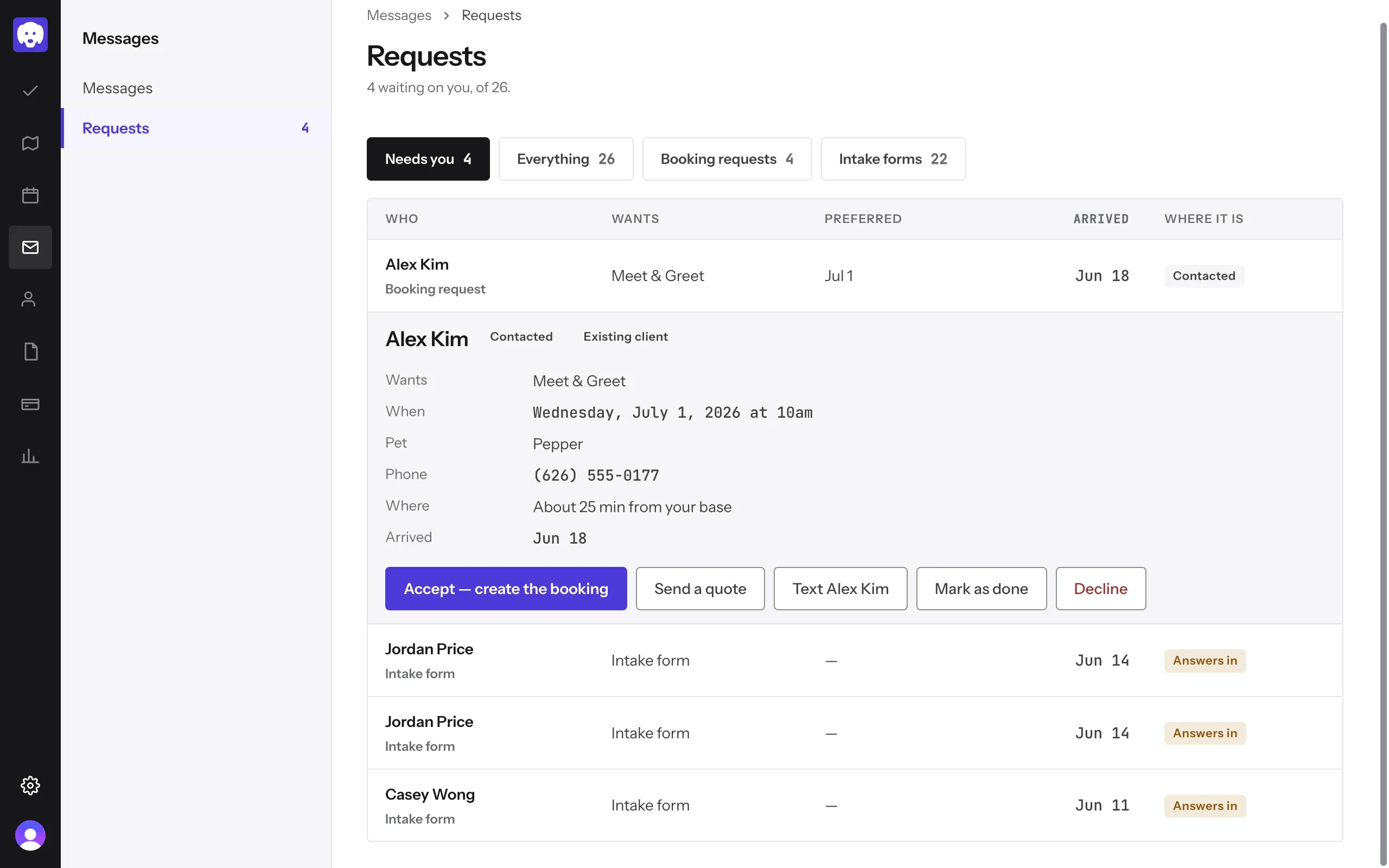Click pet name Pepper
1389x868 pixels.
point(557,444)
